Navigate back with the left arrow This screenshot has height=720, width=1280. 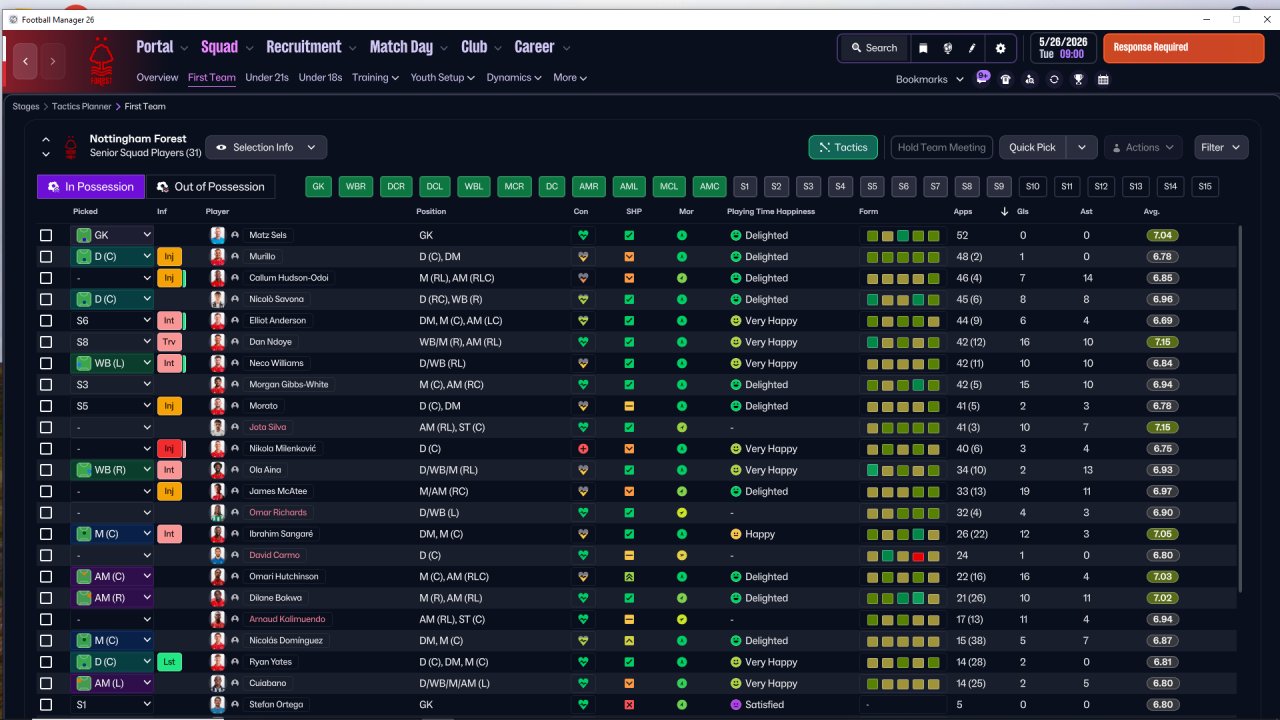click(x=26, y=61)
